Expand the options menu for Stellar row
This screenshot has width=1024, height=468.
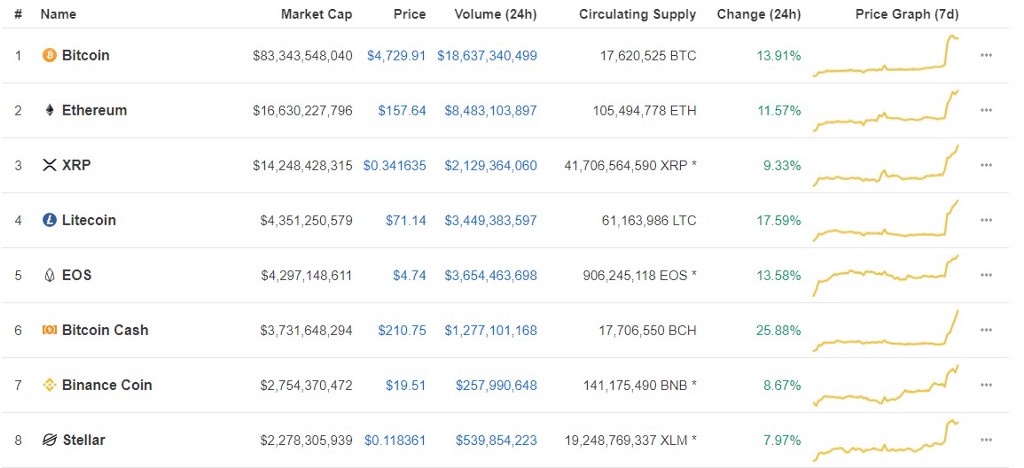click(x=986, y=440)
